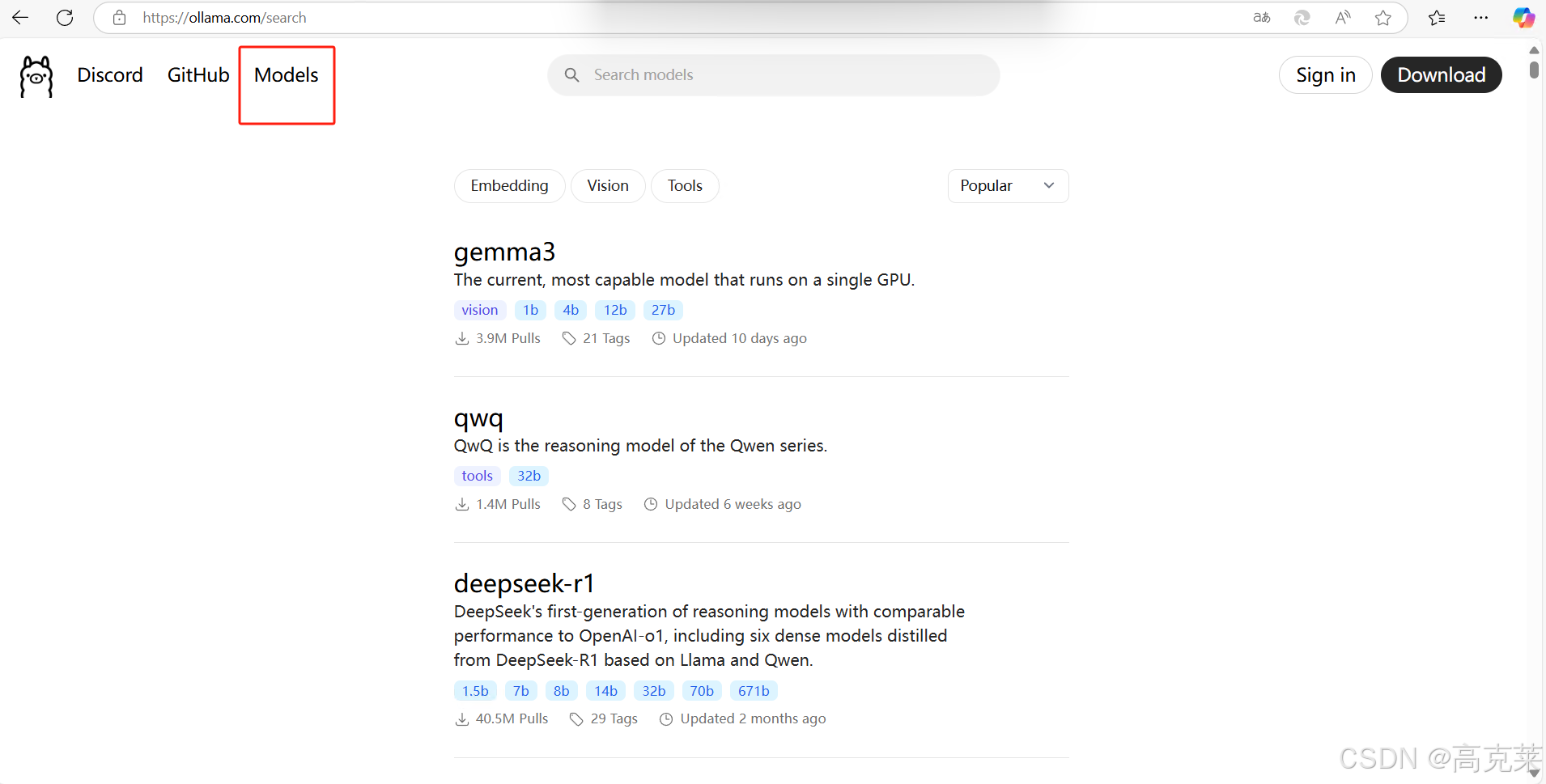1546x784 pixels.
Task: Click the page scrollbar thumb
Action: pyautogui.click(x=1534, y=70)
